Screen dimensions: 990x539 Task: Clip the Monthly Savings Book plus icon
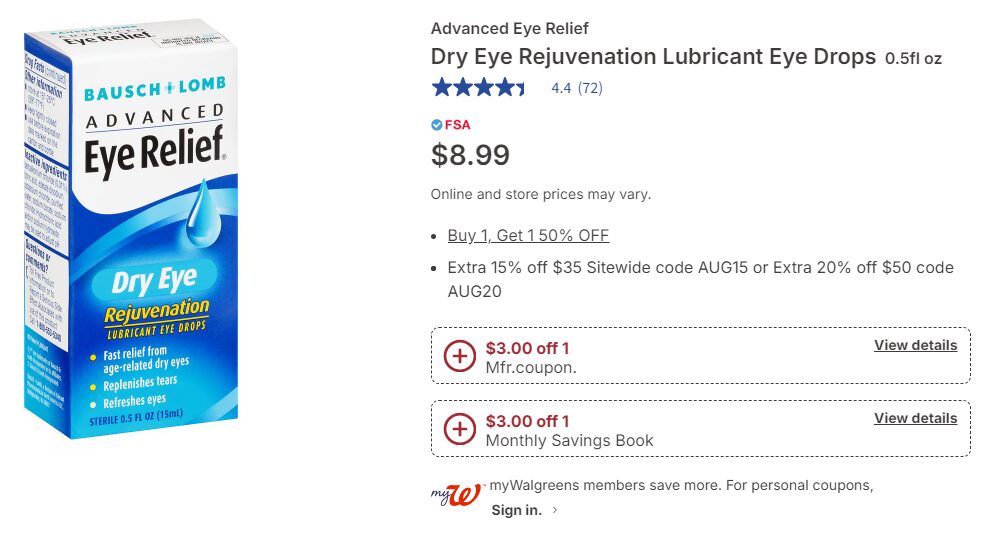tap(459, 429)
